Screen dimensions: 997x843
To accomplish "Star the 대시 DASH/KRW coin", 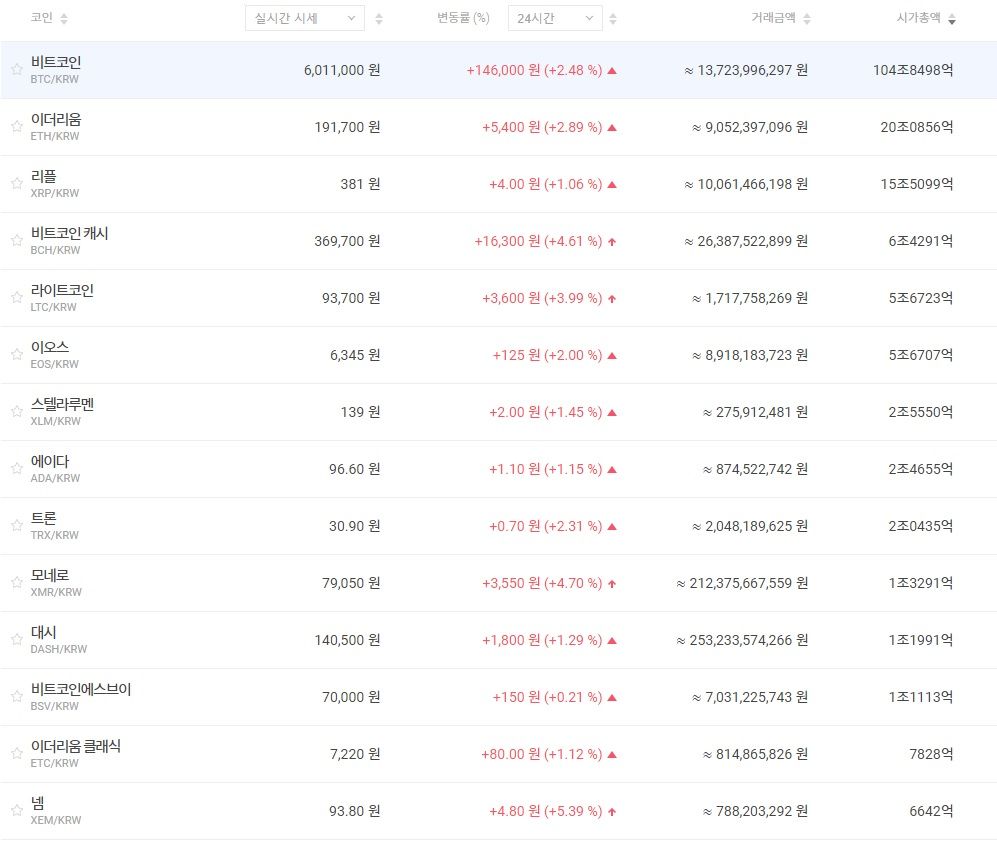I will 17,640.
